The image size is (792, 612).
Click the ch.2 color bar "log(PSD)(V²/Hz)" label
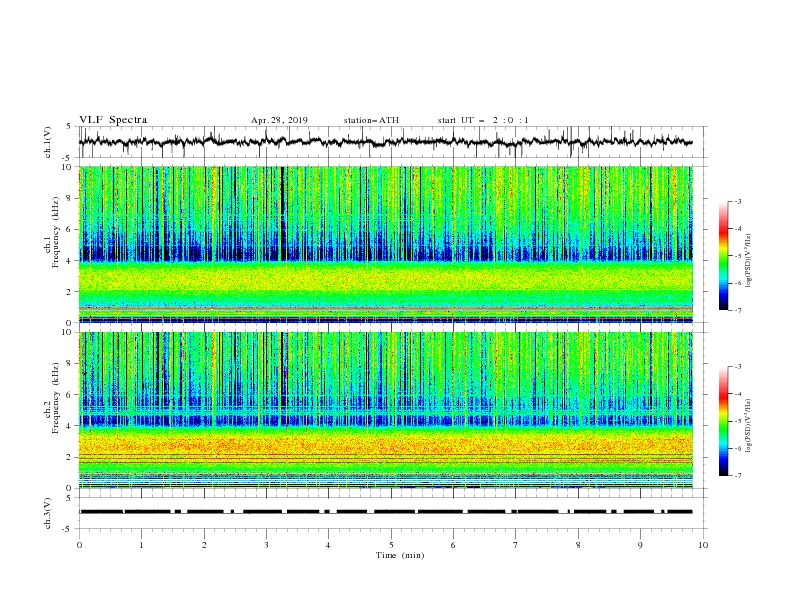click(749, 426)
